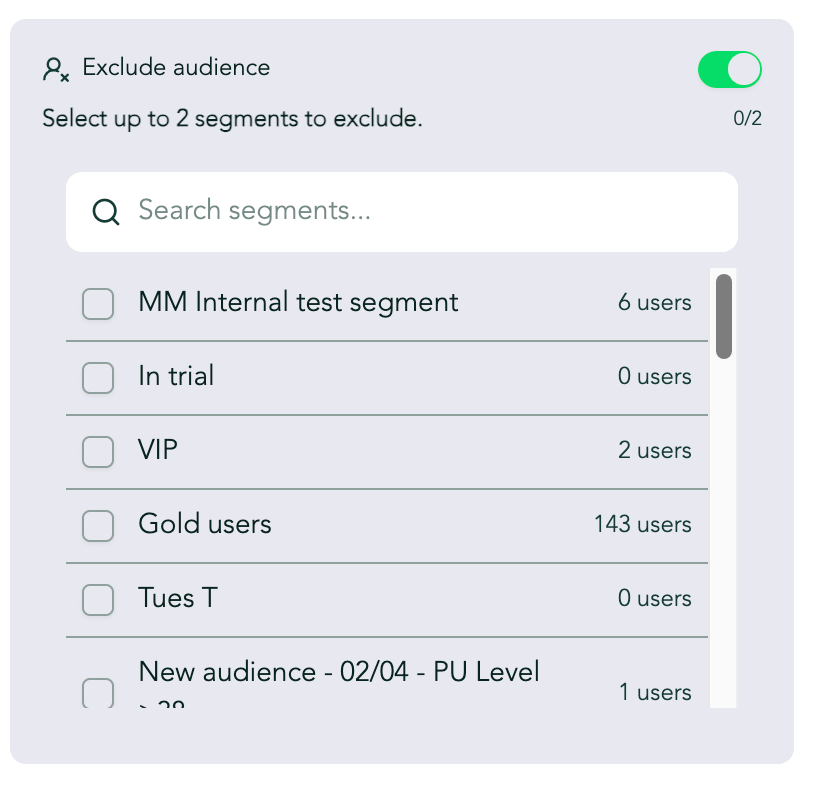
Task: Click the Gold users segment name
Action: click(x=205, y=524)
